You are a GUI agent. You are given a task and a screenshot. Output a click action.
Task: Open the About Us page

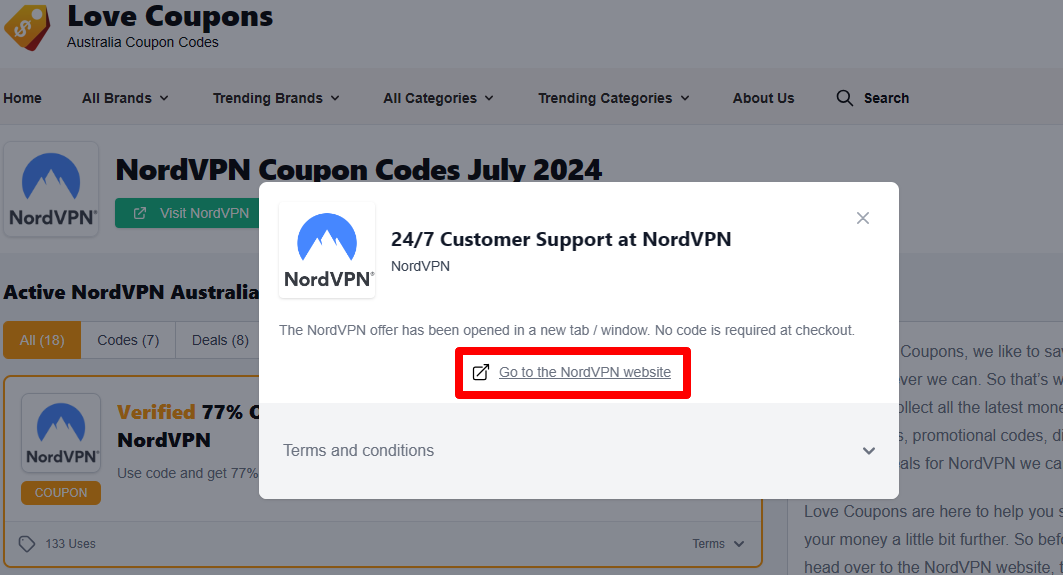tap(763, 98)
